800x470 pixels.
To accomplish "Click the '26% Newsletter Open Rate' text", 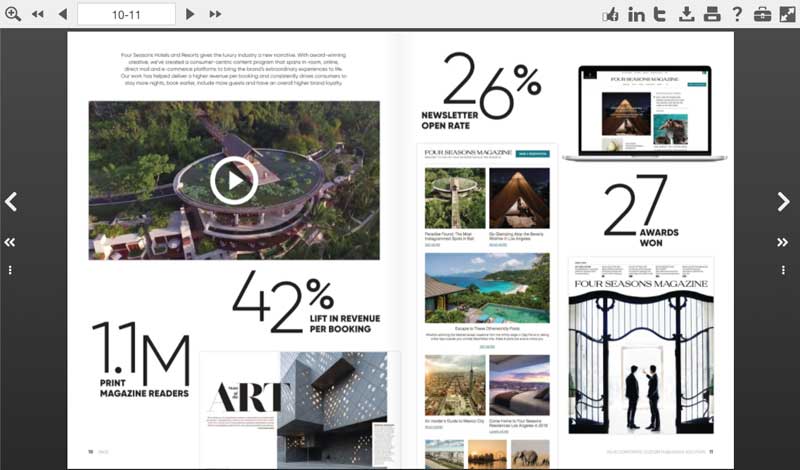I will tap(481, 91).
